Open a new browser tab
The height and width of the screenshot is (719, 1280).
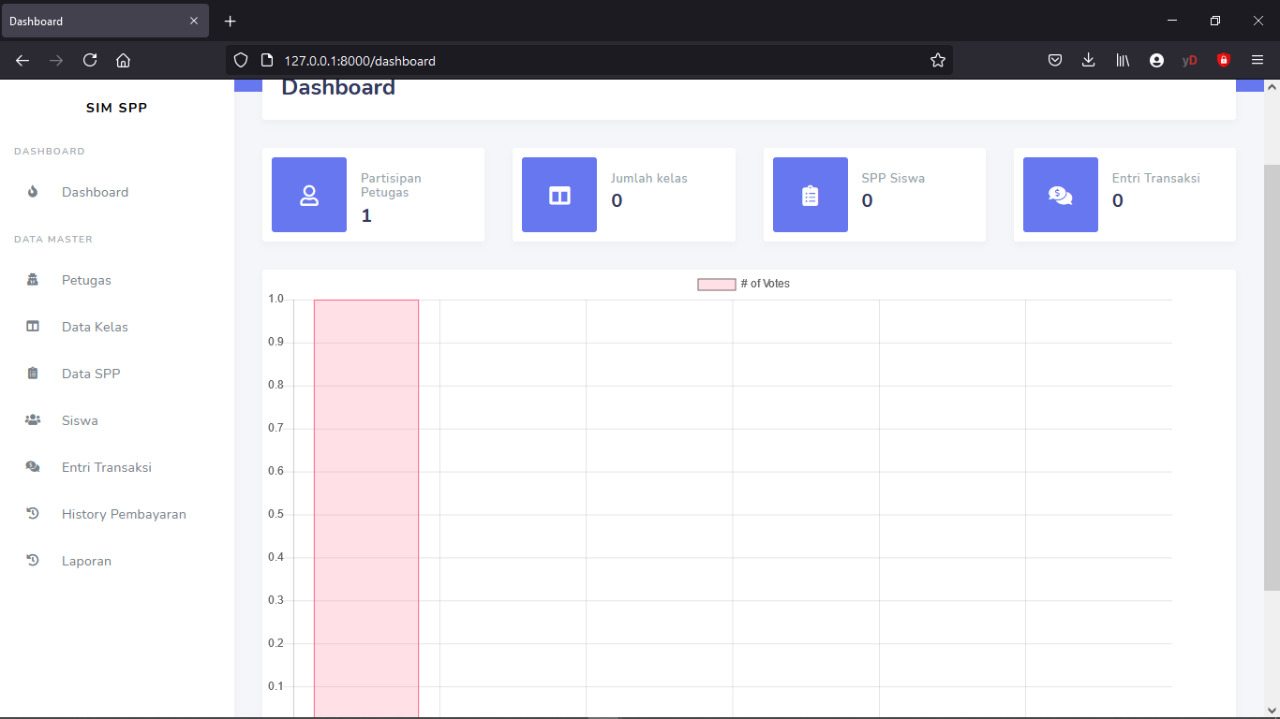click(x=230, y=21)
